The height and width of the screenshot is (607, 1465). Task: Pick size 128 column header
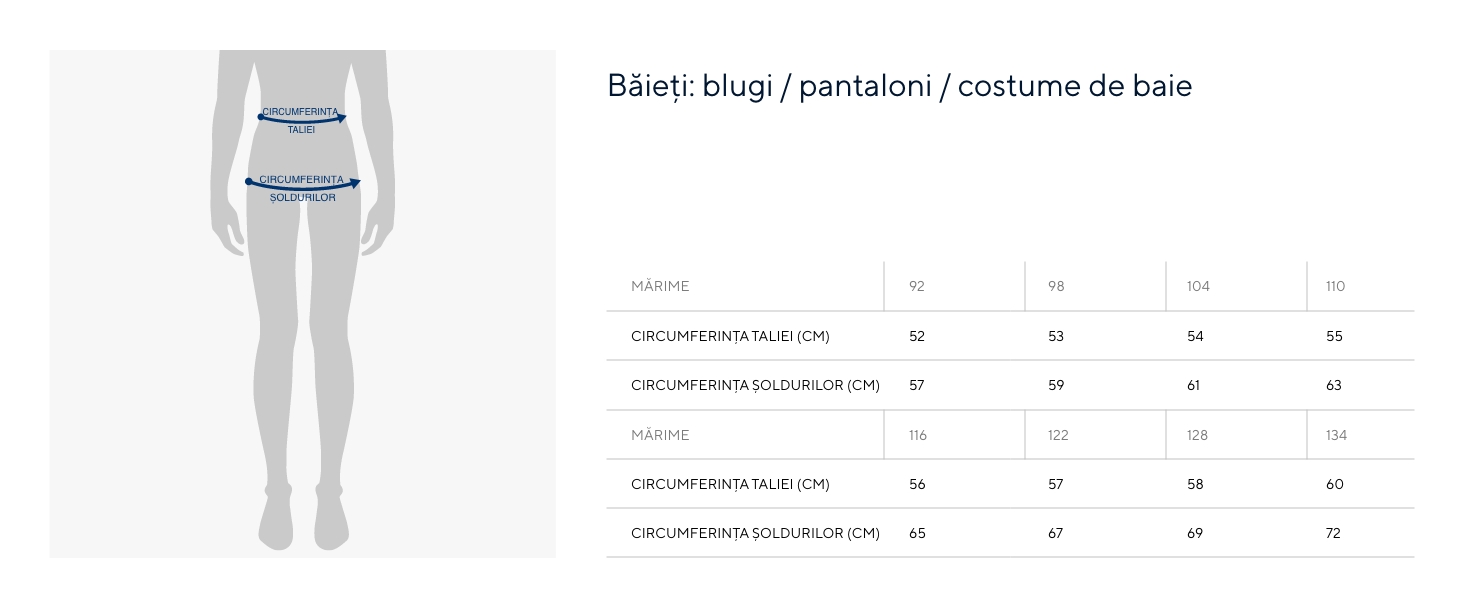tap(1197, 435)
